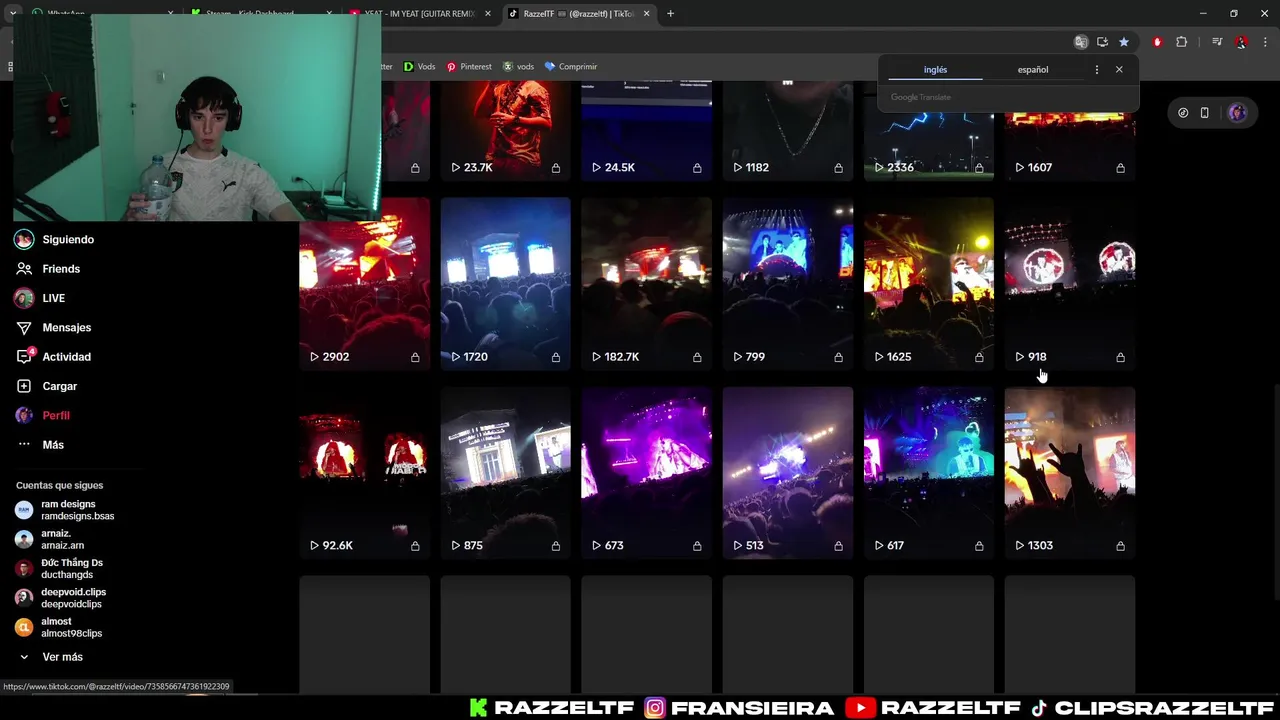Open the Vods bookmark with green D icon

tap(419, 67)
